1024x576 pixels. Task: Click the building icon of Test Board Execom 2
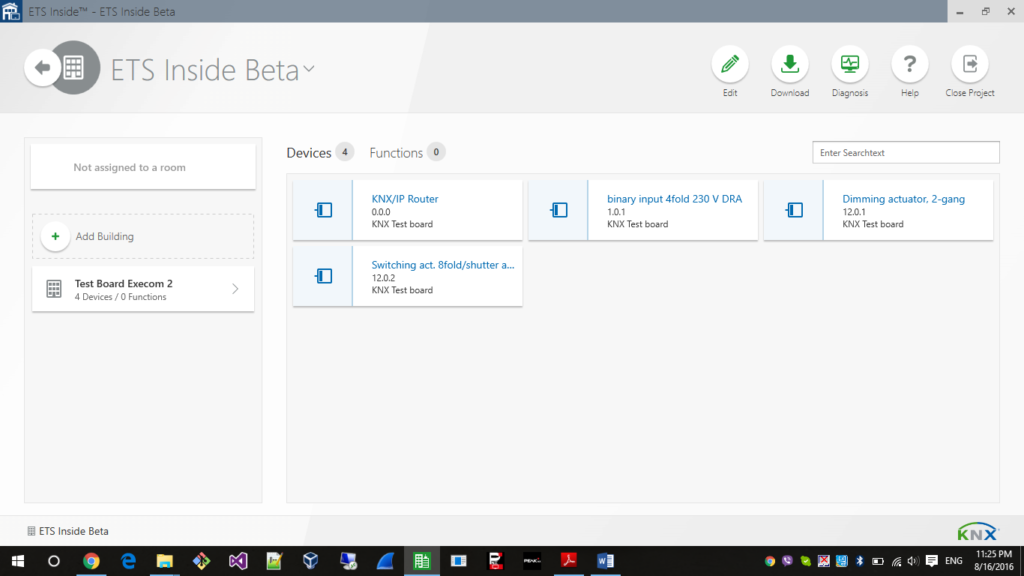pos(54,289)
